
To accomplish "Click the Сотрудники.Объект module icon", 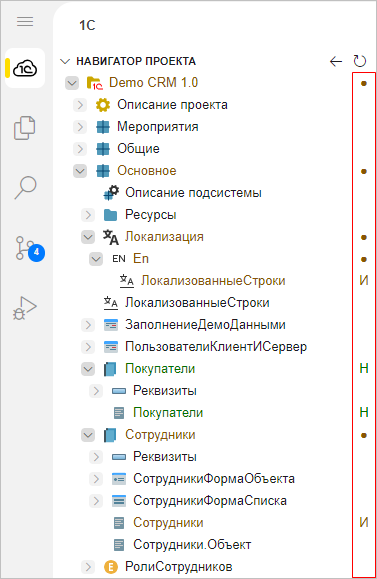I will click(119, 545).
